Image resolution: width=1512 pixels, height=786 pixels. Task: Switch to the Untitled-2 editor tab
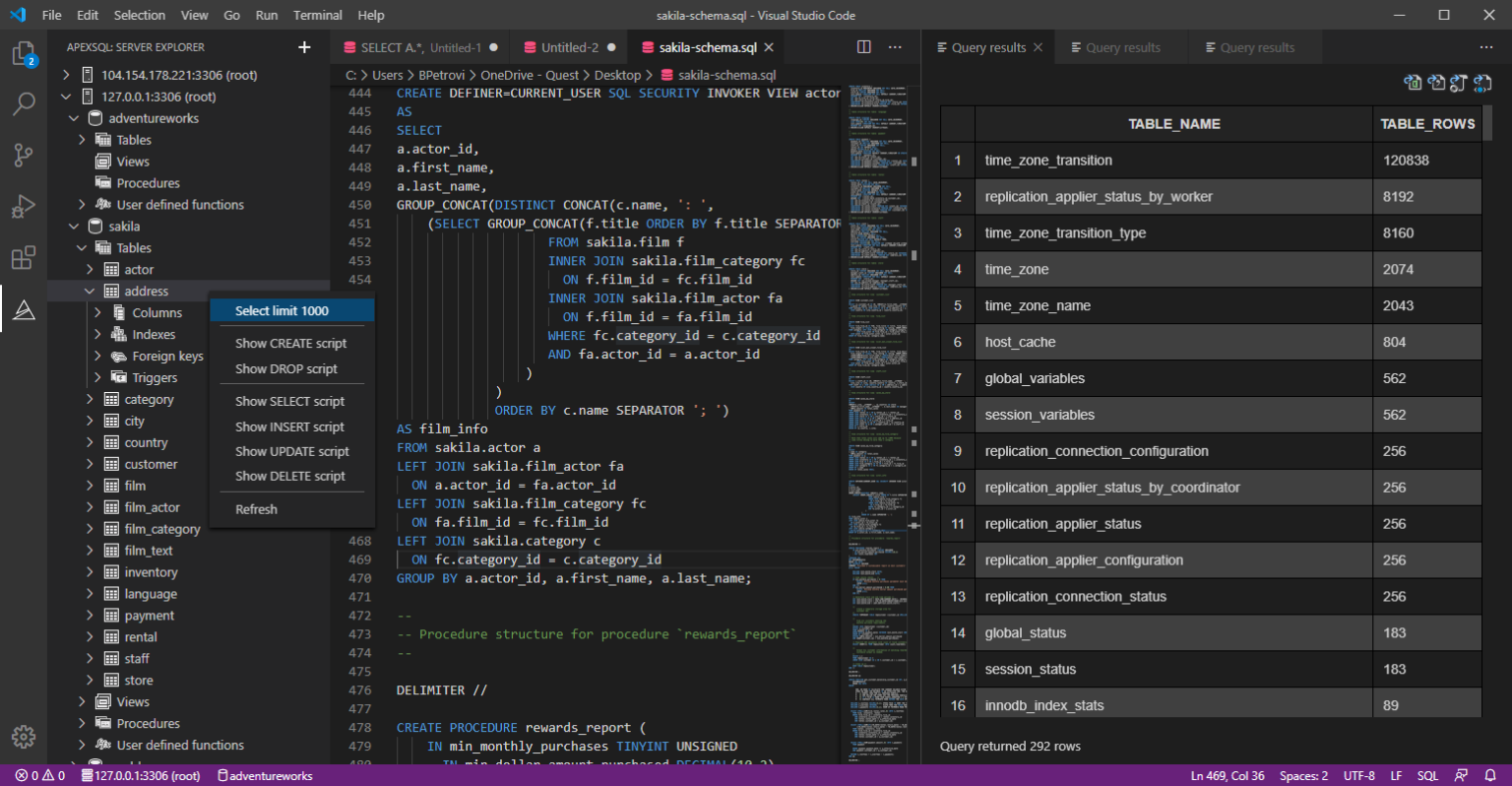tap(569, 47)
